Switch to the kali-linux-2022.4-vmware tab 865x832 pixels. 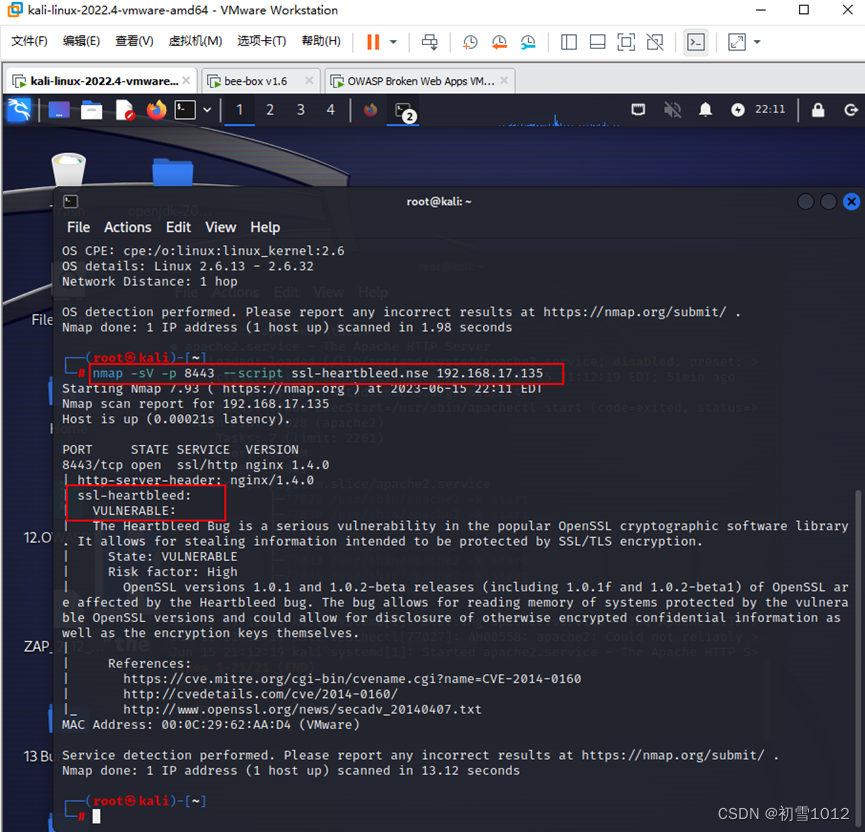(x=100, y=81)
